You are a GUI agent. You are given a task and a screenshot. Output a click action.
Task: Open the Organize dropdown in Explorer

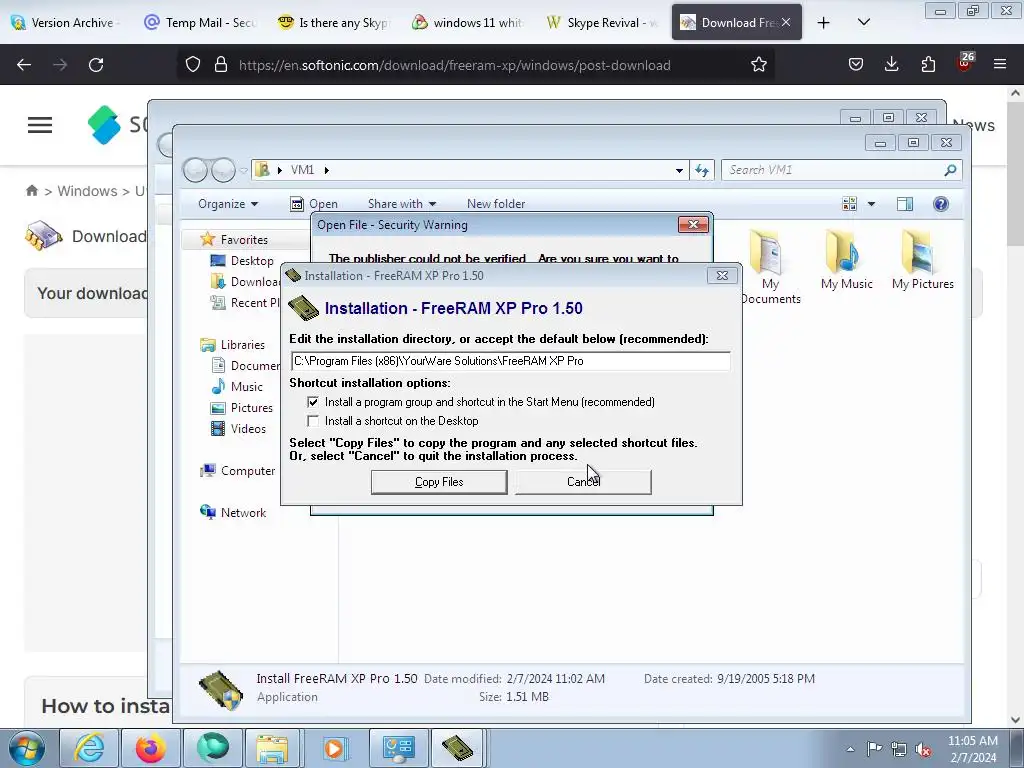[x=228, y=204]
